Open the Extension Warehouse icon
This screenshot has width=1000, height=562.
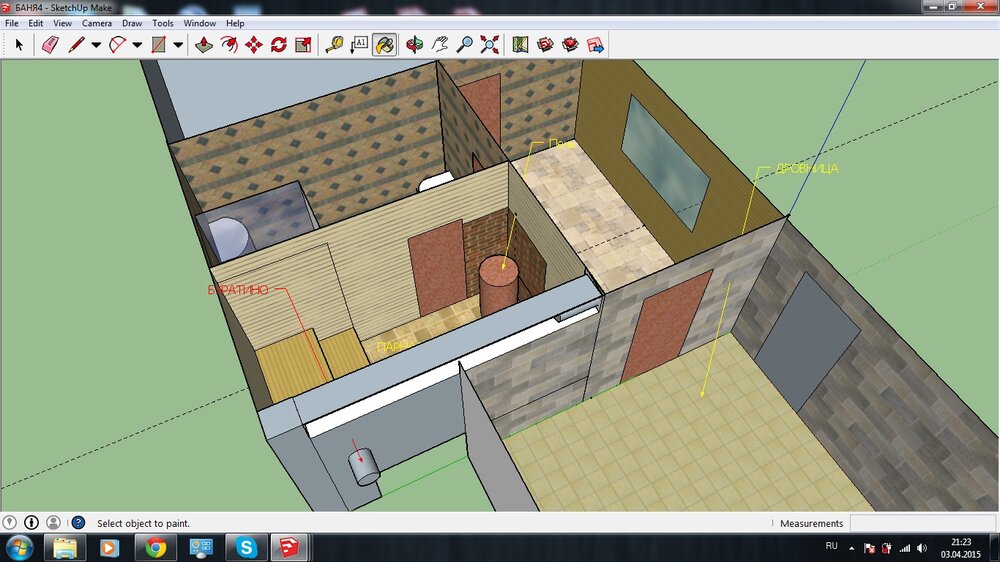click(x=570, y=45)
